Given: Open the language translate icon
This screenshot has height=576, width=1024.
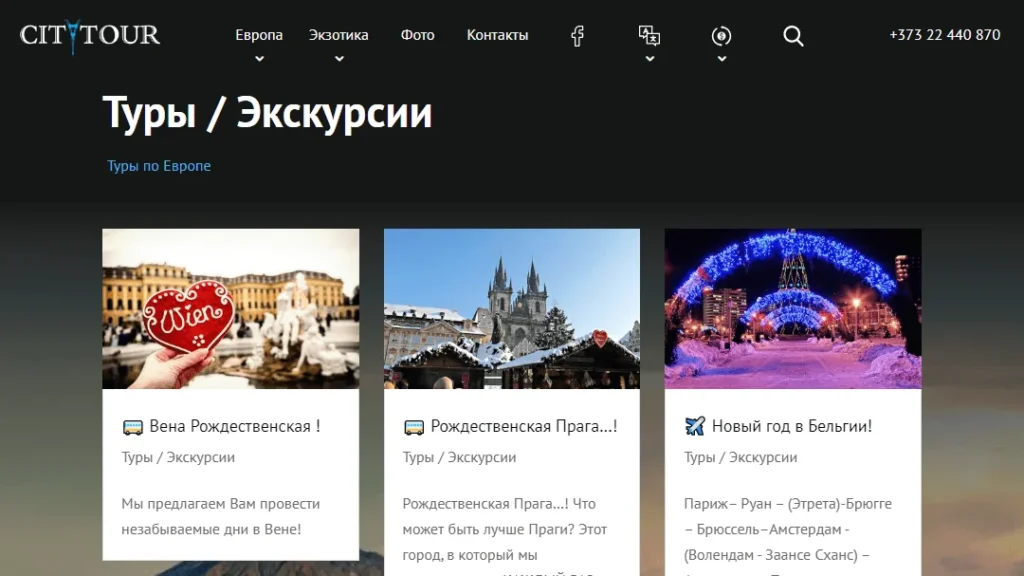Looking at the screenshot, I should point(649,35).
